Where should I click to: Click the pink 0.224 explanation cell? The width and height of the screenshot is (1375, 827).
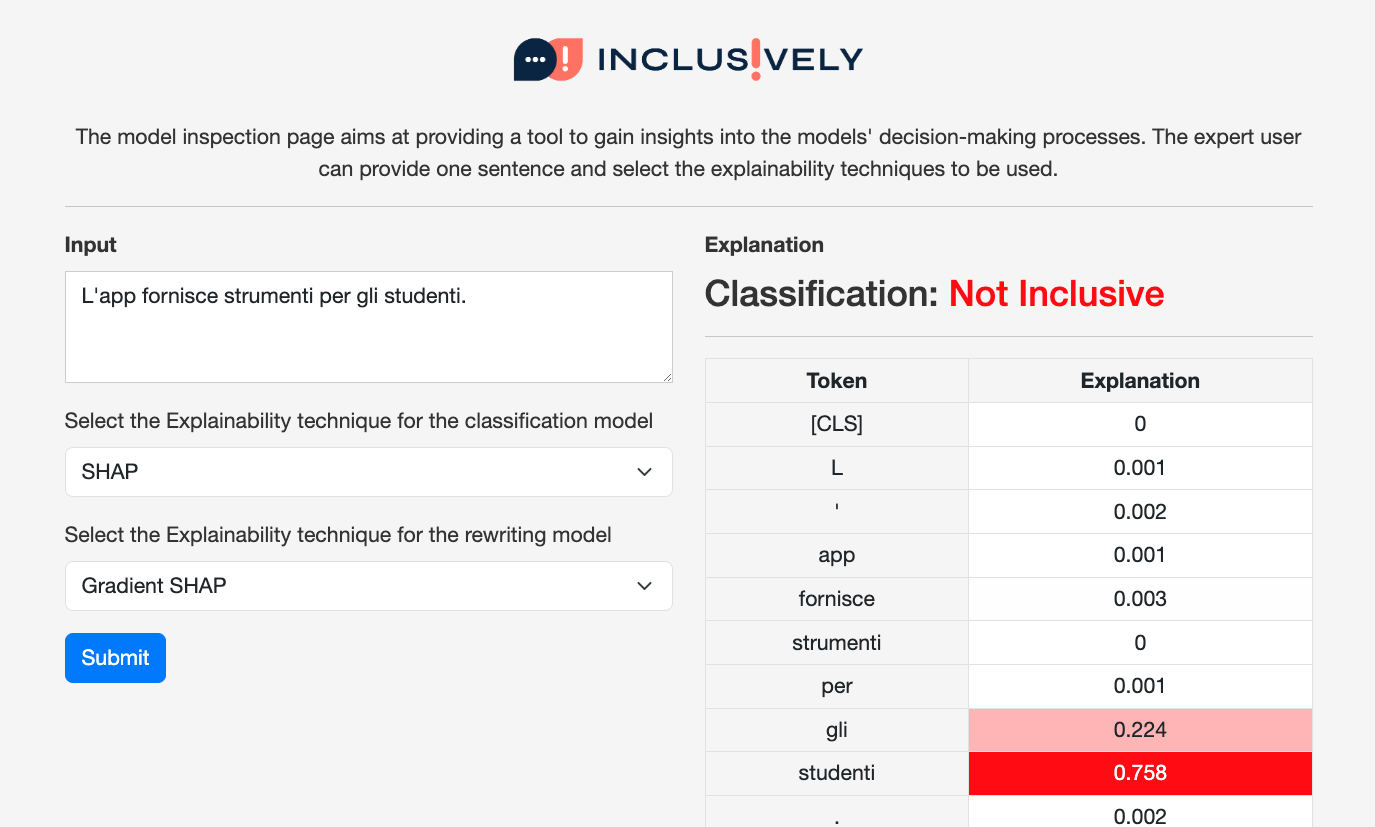1140,730
